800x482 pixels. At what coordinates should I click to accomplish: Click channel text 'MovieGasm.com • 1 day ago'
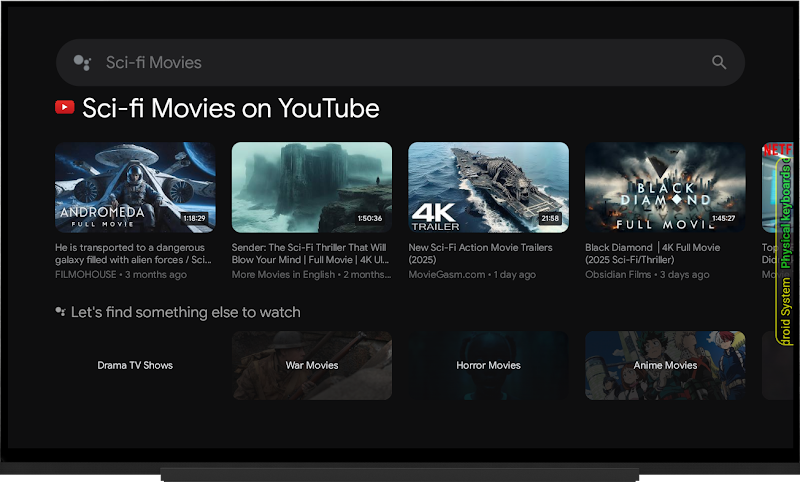(x=472, y=274)
